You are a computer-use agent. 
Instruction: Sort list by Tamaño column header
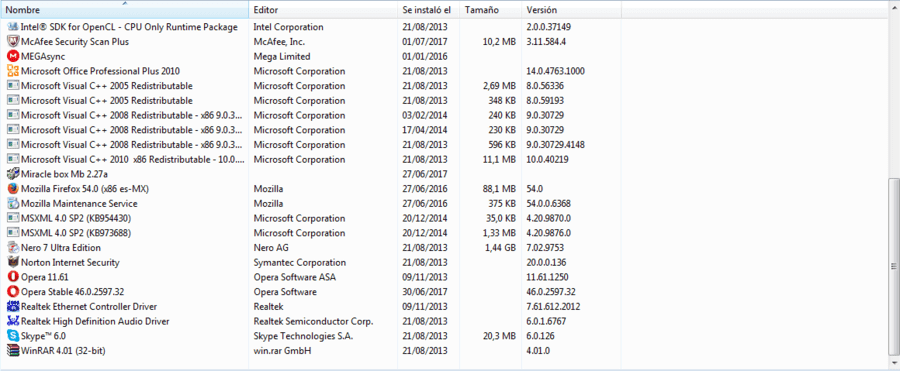coord(491,10)
